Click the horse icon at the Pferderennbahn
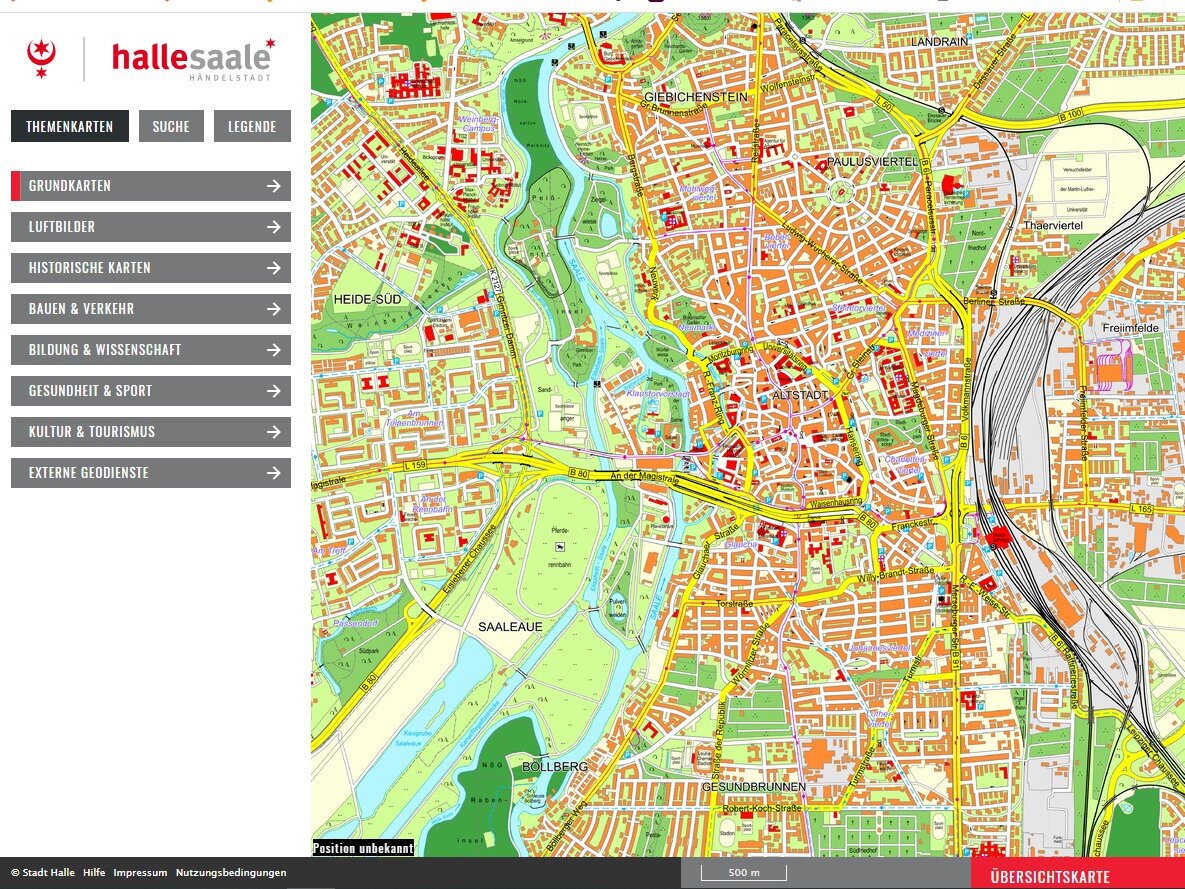 pos(560,545)
